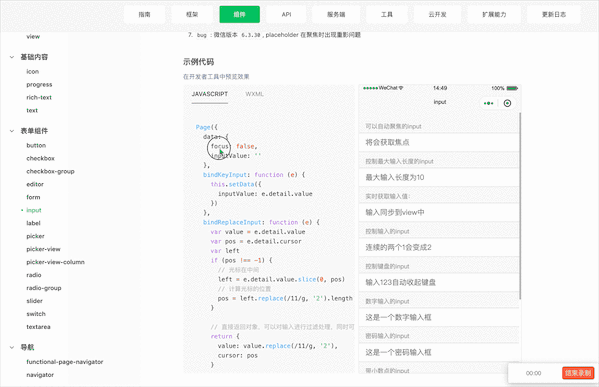
Task: Click the 00:00 recording timer
Action: pyautogui.click(x=533, y=373)
